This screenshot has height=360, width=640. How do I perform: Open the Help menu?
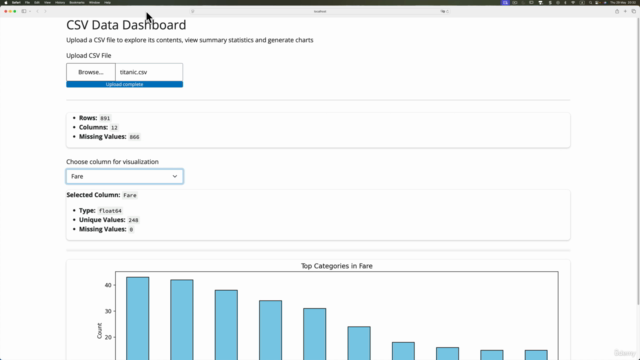[x=107, y=2]
